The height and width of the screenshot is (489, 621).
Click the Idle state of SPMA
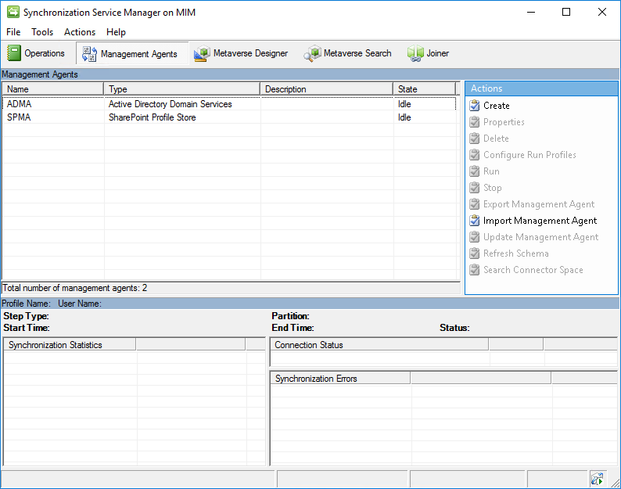coord(404,117)
